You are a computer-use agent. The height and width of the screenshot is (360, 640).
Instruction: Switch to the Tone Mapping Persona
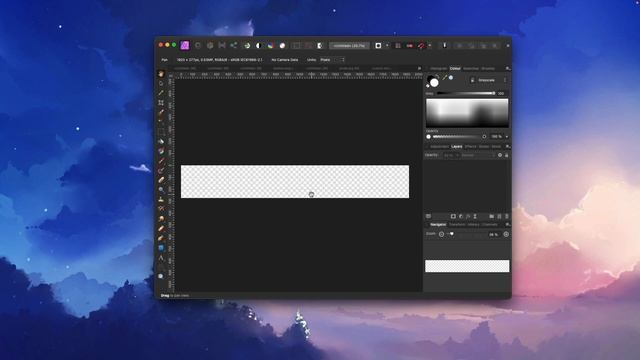(x=222, y=45)
